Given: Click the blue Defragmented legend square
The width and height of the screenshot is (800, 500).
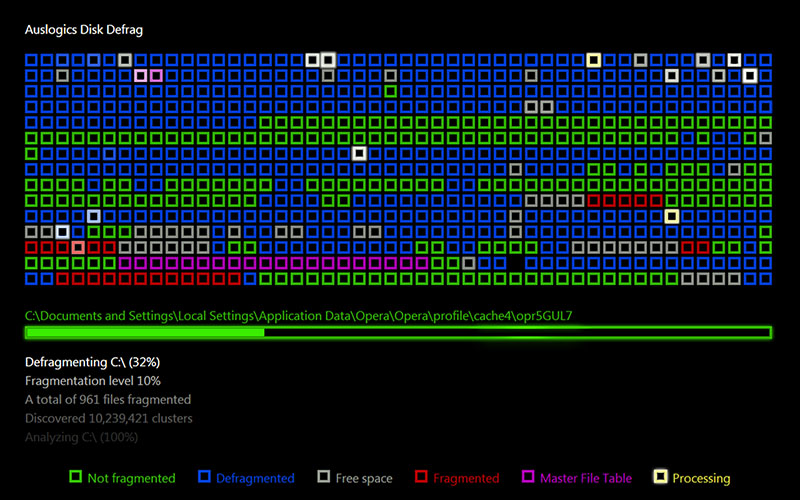Looking at the screenshot, I should point(205,477).
